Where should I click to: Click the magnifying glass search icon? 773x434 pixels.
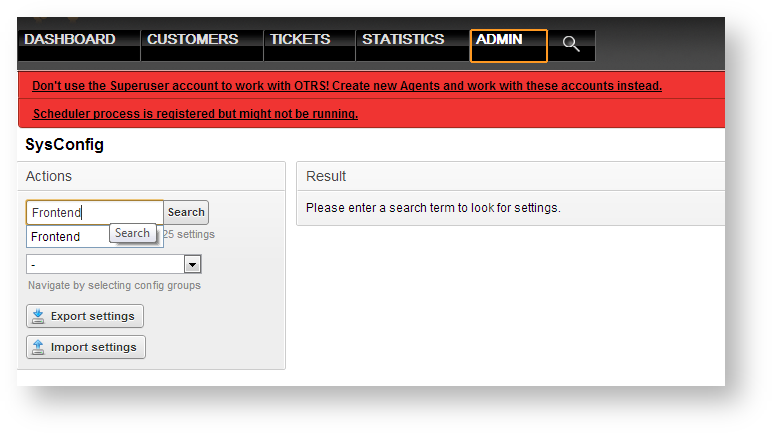click(x=571, y=44)
